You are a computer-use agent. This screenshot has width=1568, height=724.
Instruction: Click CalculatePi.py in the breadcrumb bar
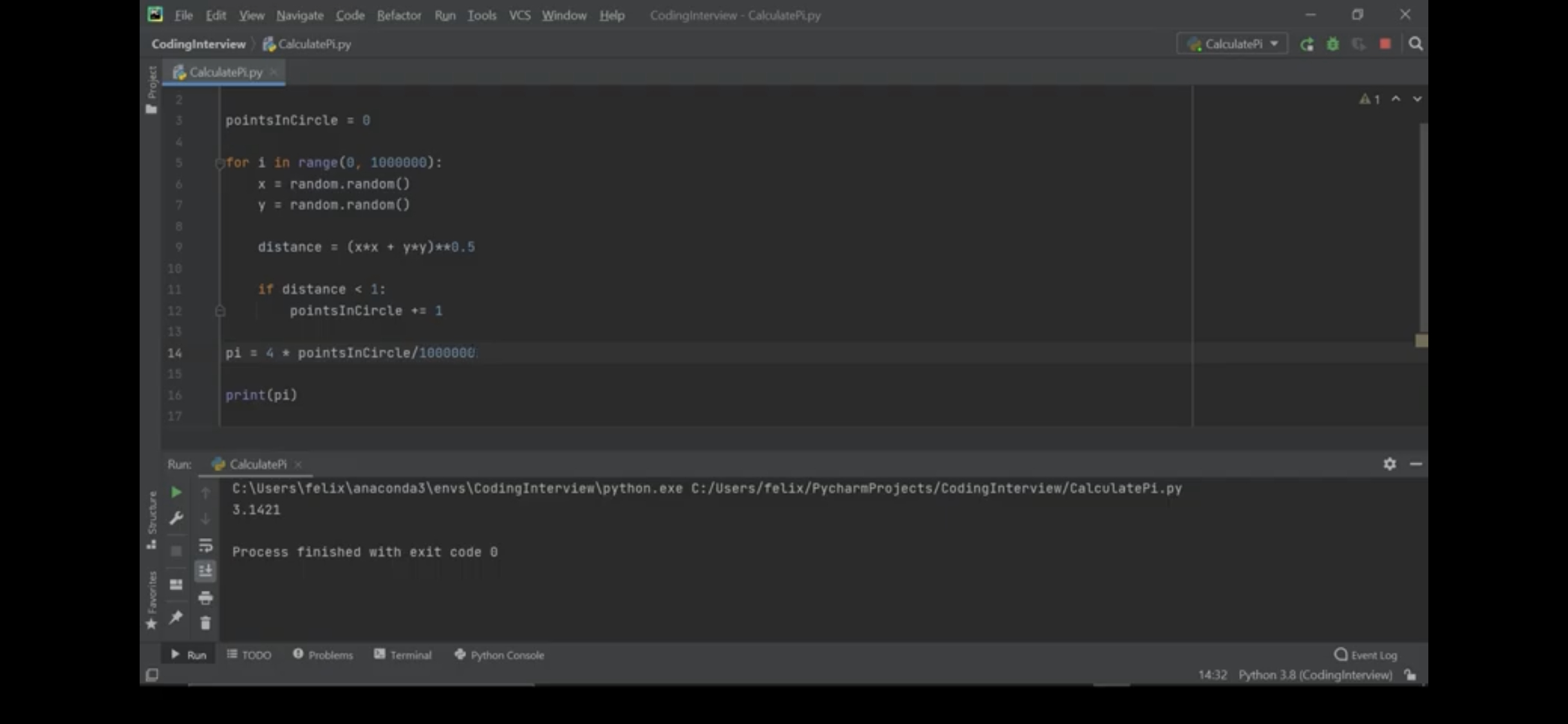pyautogui.click(x=308, y=44)
